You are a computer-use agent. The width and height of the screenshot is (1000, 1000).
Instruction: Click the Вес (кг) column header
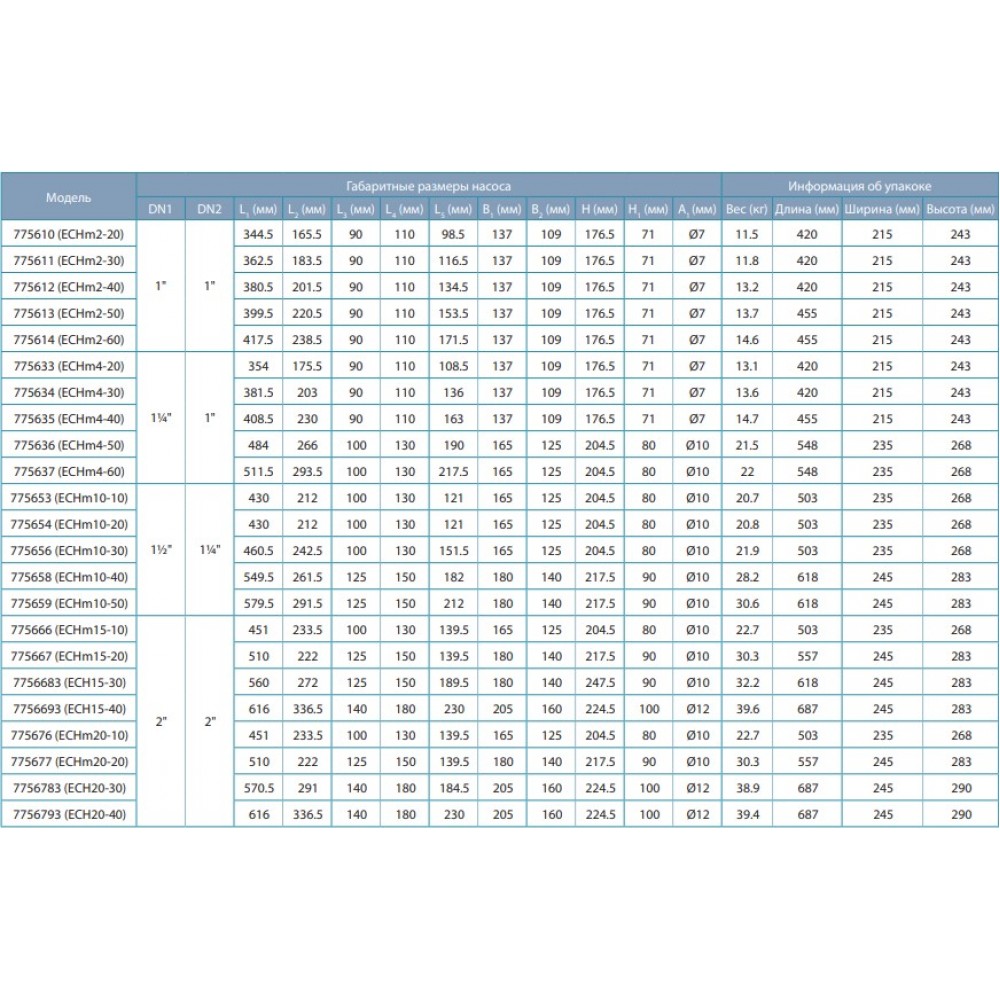pos(747,209)
